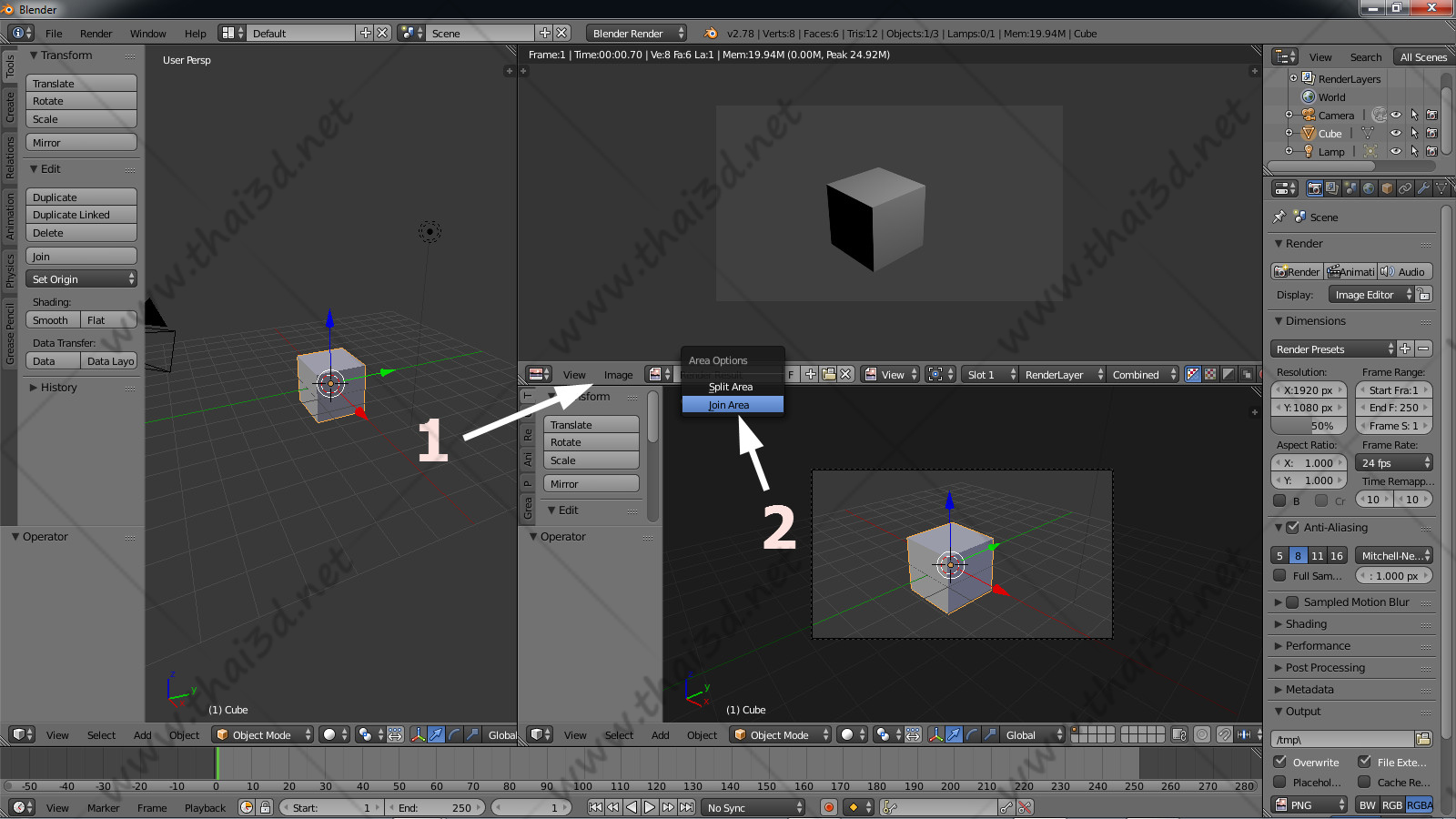Image resolution: width=1456 pixels, height=819 pixels.
Task: Click the timeline play animation button
Action: point(650,807)
